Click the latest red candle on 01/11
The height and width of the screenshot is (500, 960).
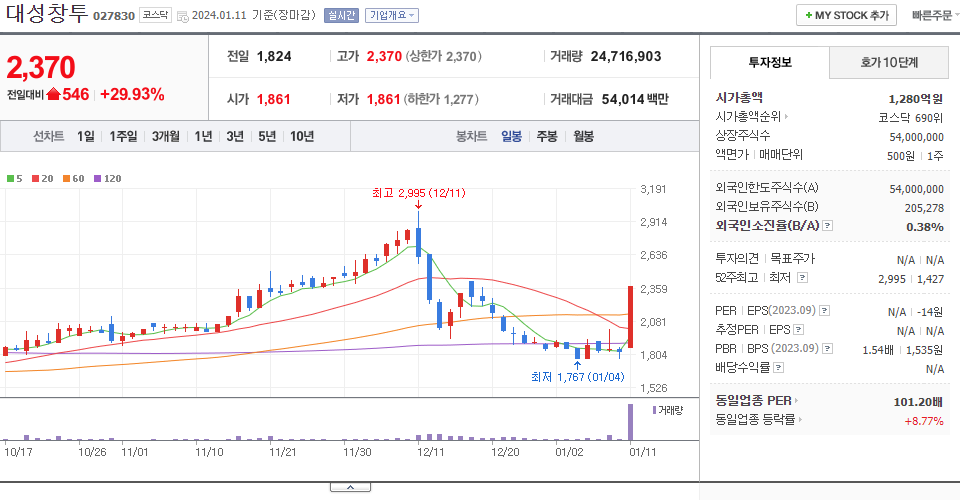630,317
